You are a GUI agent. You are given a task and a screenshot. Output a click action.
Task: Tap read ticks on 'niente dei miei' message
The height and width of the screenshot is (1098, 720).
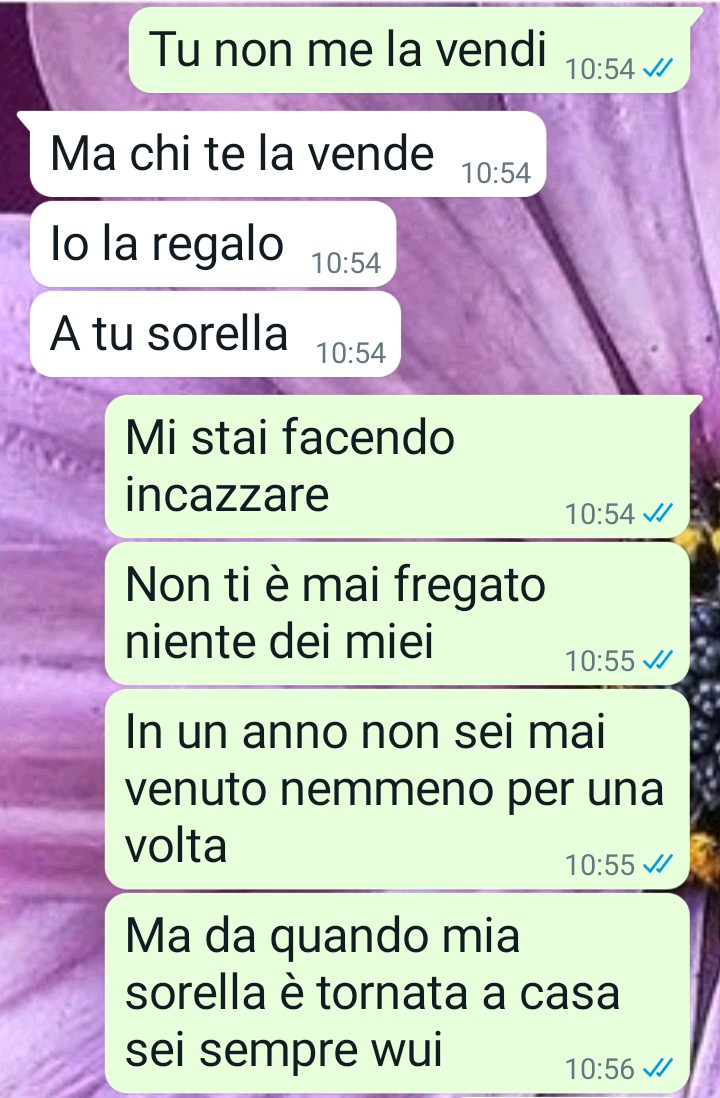pos(658,660)
